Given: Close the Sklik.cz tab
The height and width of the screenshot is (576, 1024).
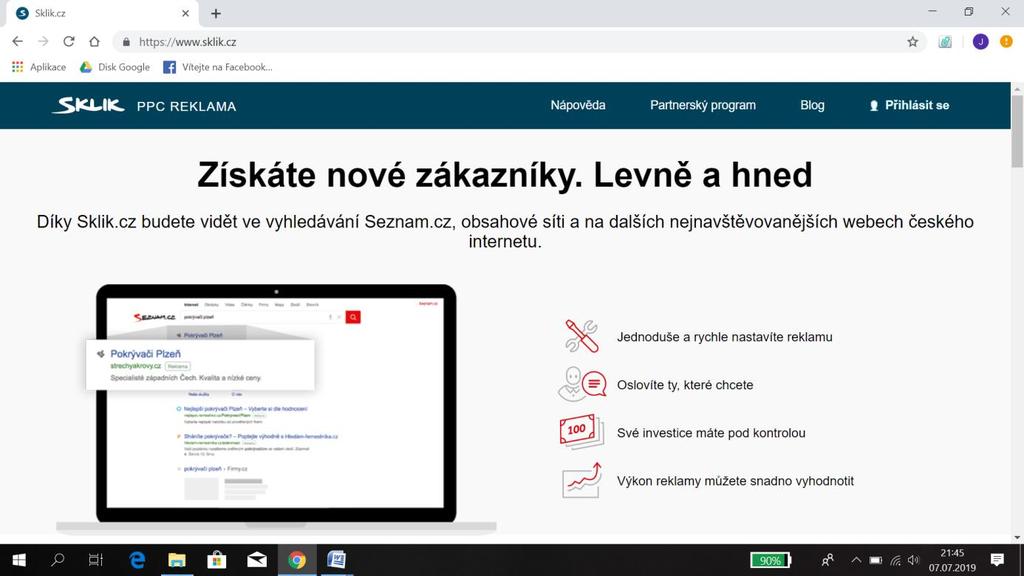Looking at the screenshot, I should pos(185,13).
